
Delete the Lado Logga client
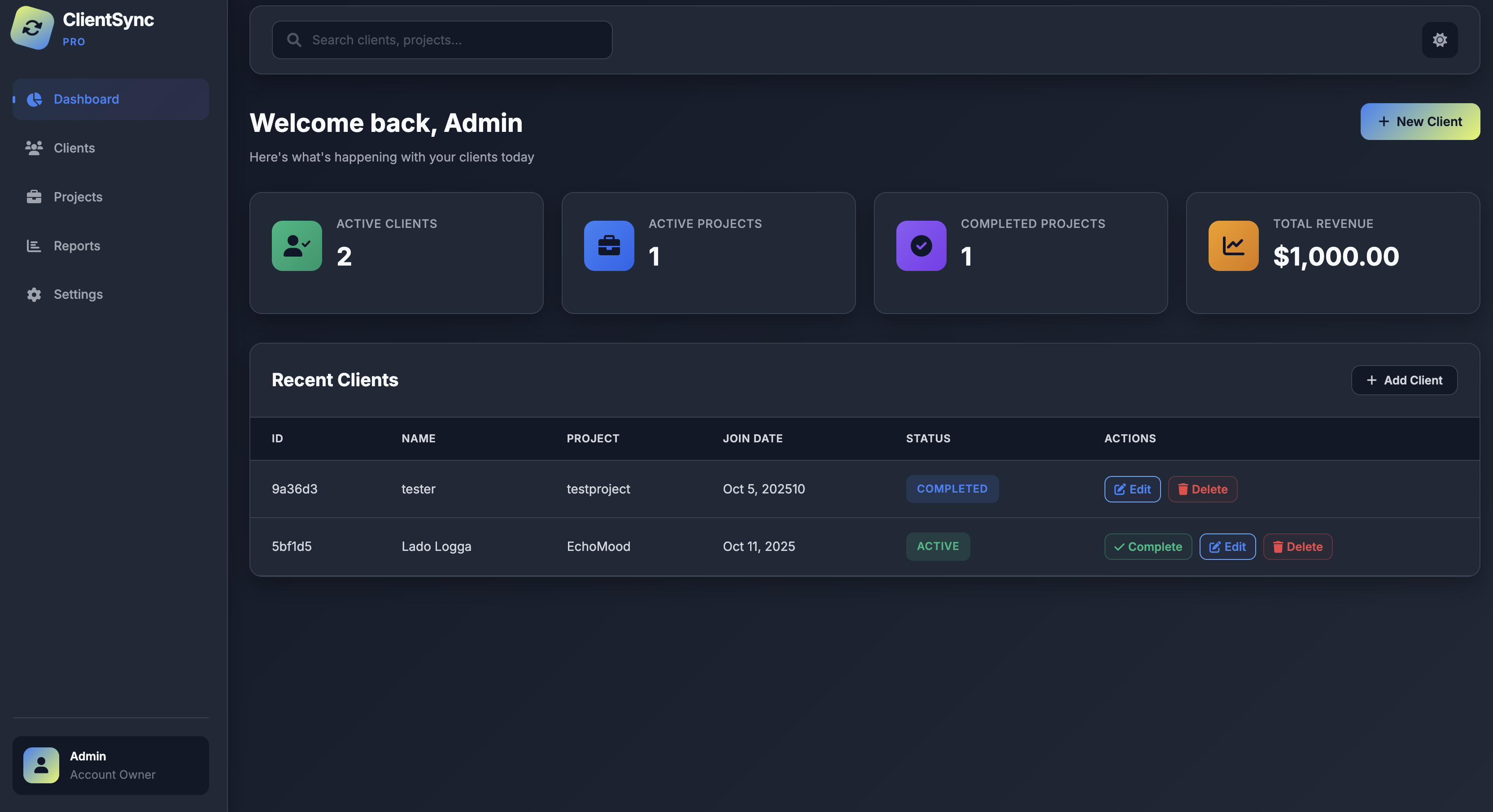tap(1297, 546)
